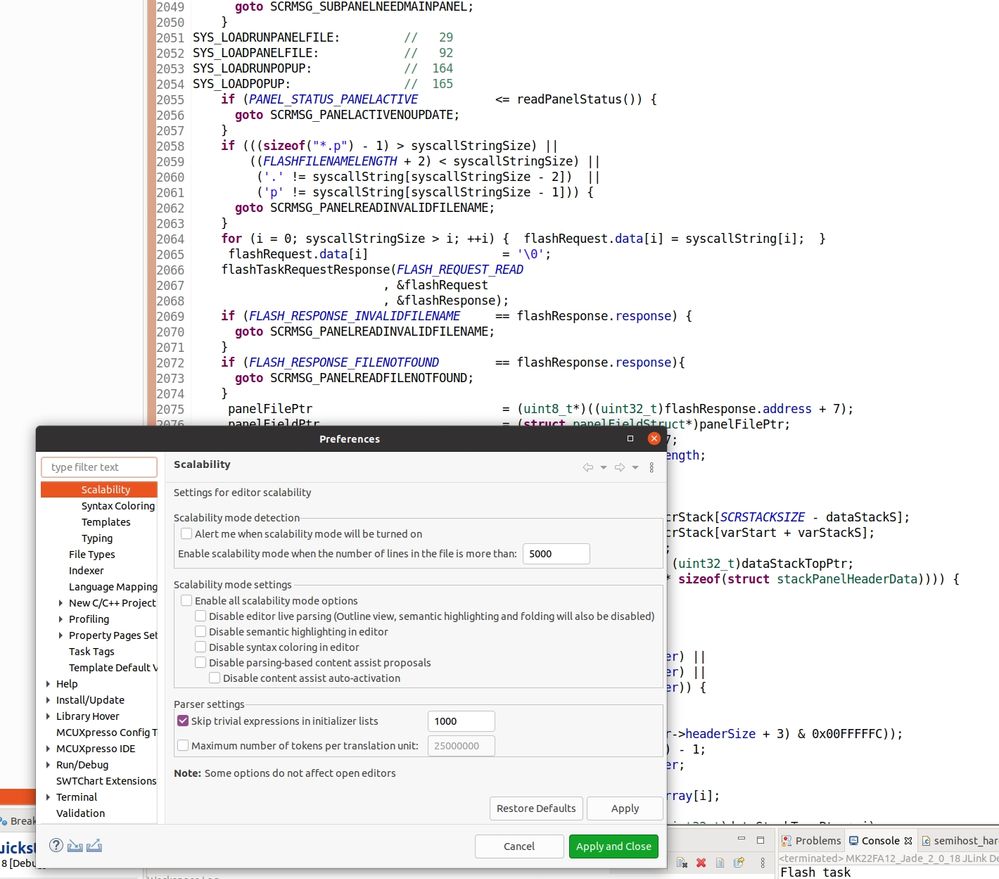Open Language Mapping preferences page
Screen dimensions: 999x879
click(x=113, y=587)
